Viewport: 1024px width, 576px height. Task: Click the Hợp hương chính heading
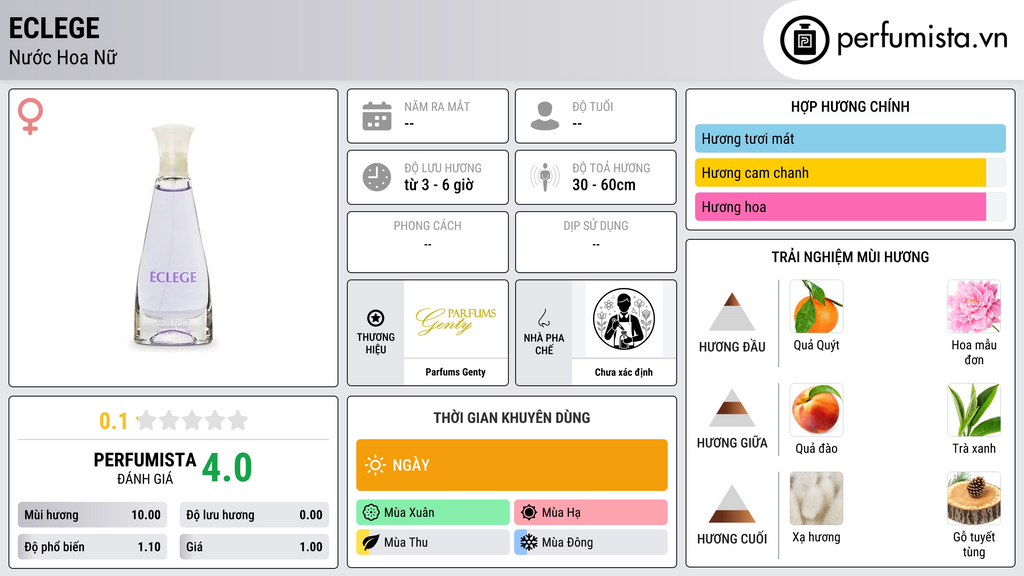[x=850, y=106]
